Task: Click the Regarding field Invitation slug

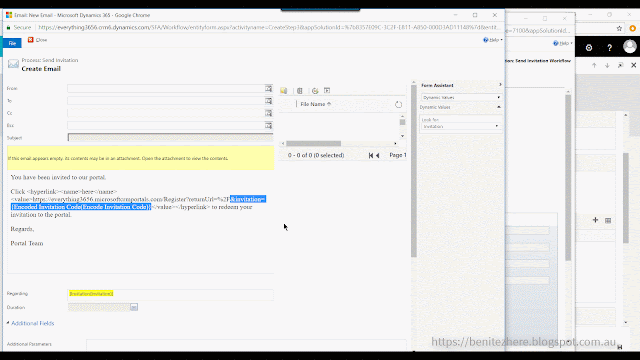Action: pyautogui.click(x=91, y=294)
